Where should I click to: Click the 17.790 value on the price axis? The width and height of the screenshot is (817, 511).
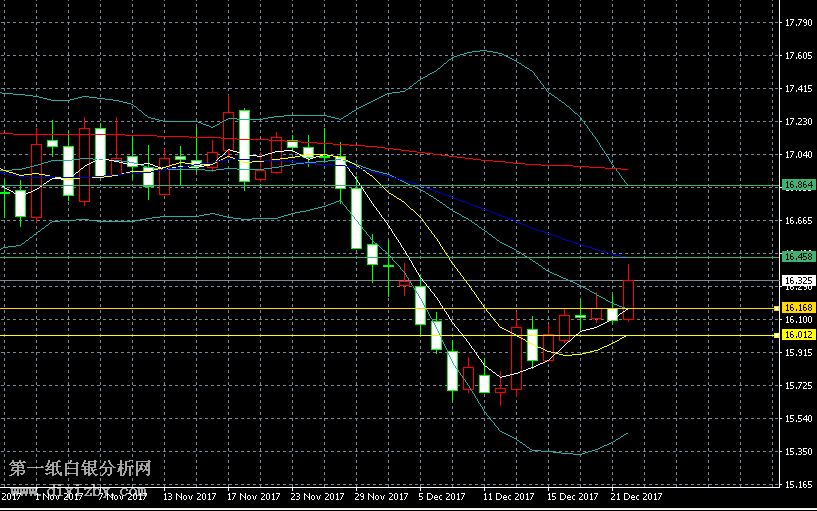click(x=798, y=23)
